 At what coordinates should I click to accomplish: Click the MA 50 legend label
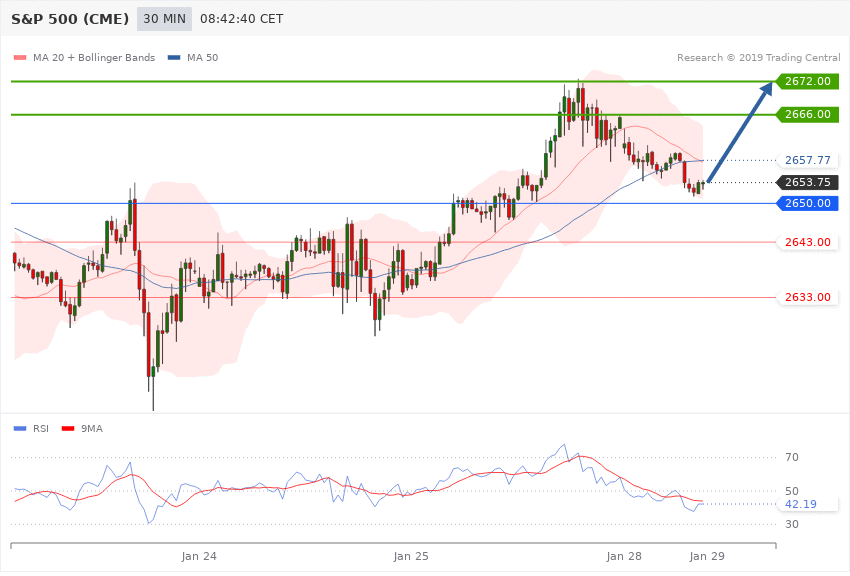pos(202,57)
